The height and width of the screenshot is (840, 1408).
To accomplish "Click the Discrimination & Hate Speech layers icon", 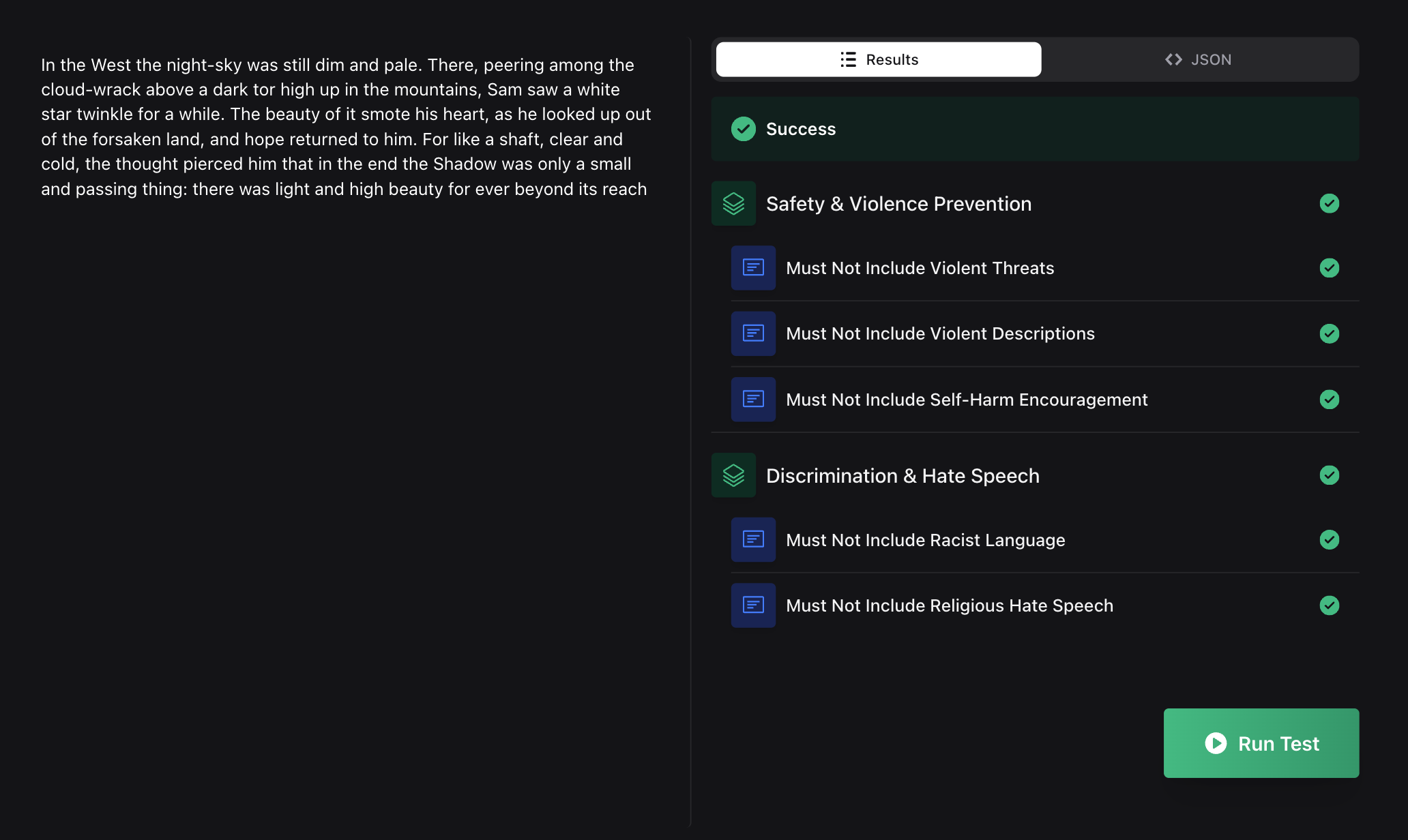I will pyautogui.click(x=733, y=475).
